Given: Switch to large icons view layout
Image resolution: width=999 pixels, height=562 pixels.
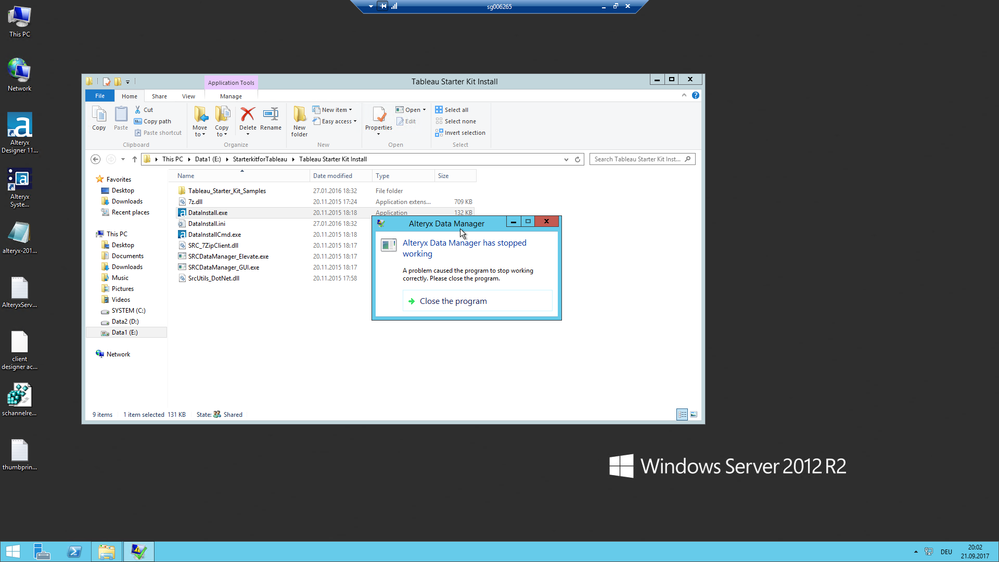Looking at the screenshot, I should pyautogui.click(x=694, y=415).
